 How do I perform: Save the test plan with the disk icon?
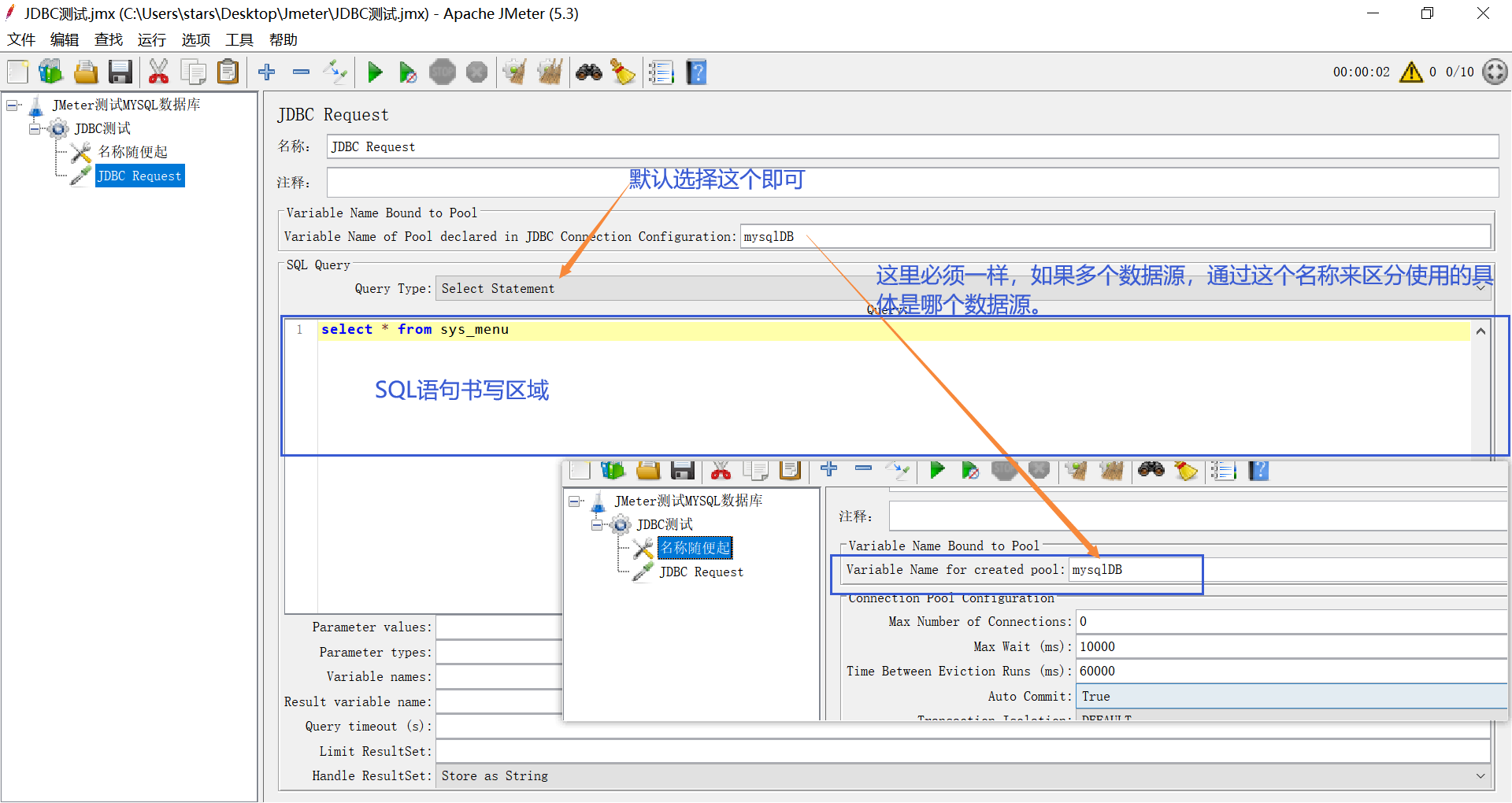coord(120,72)
